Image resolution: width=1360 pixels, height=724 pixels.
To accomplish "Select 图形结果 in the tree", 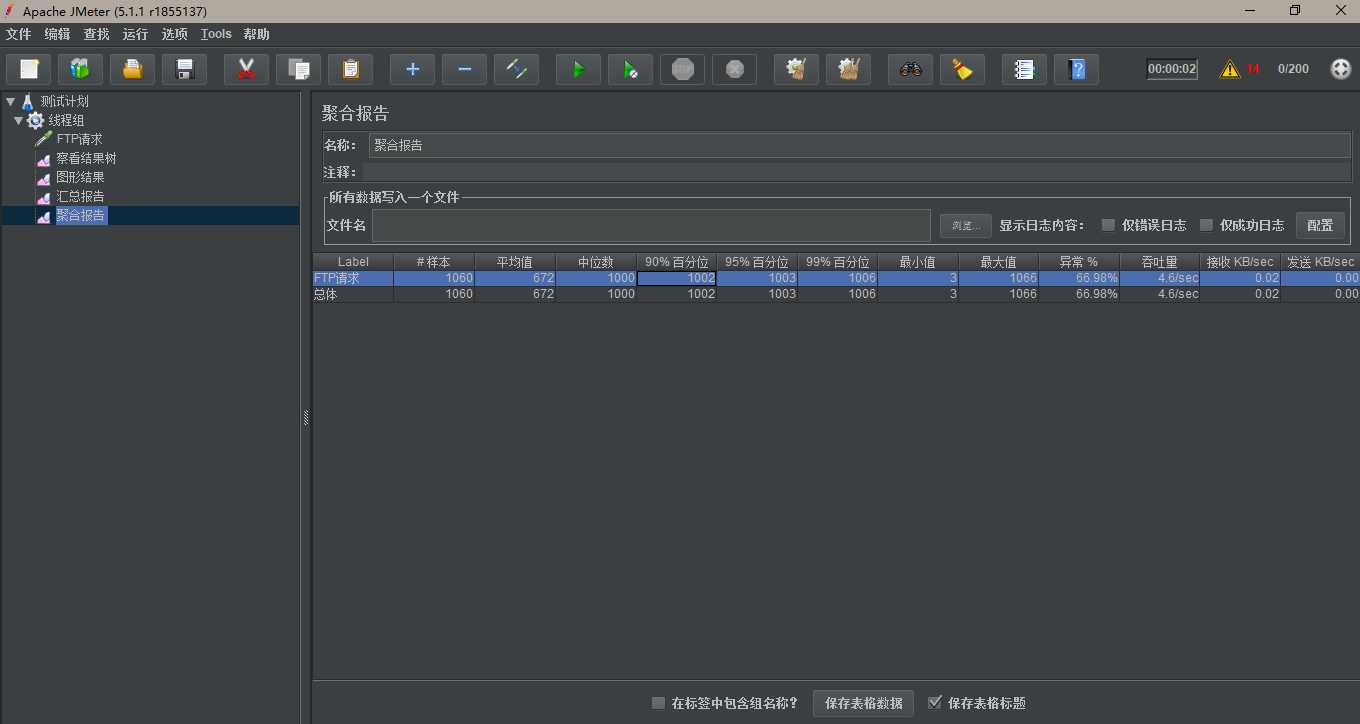I will coord(80,177).
